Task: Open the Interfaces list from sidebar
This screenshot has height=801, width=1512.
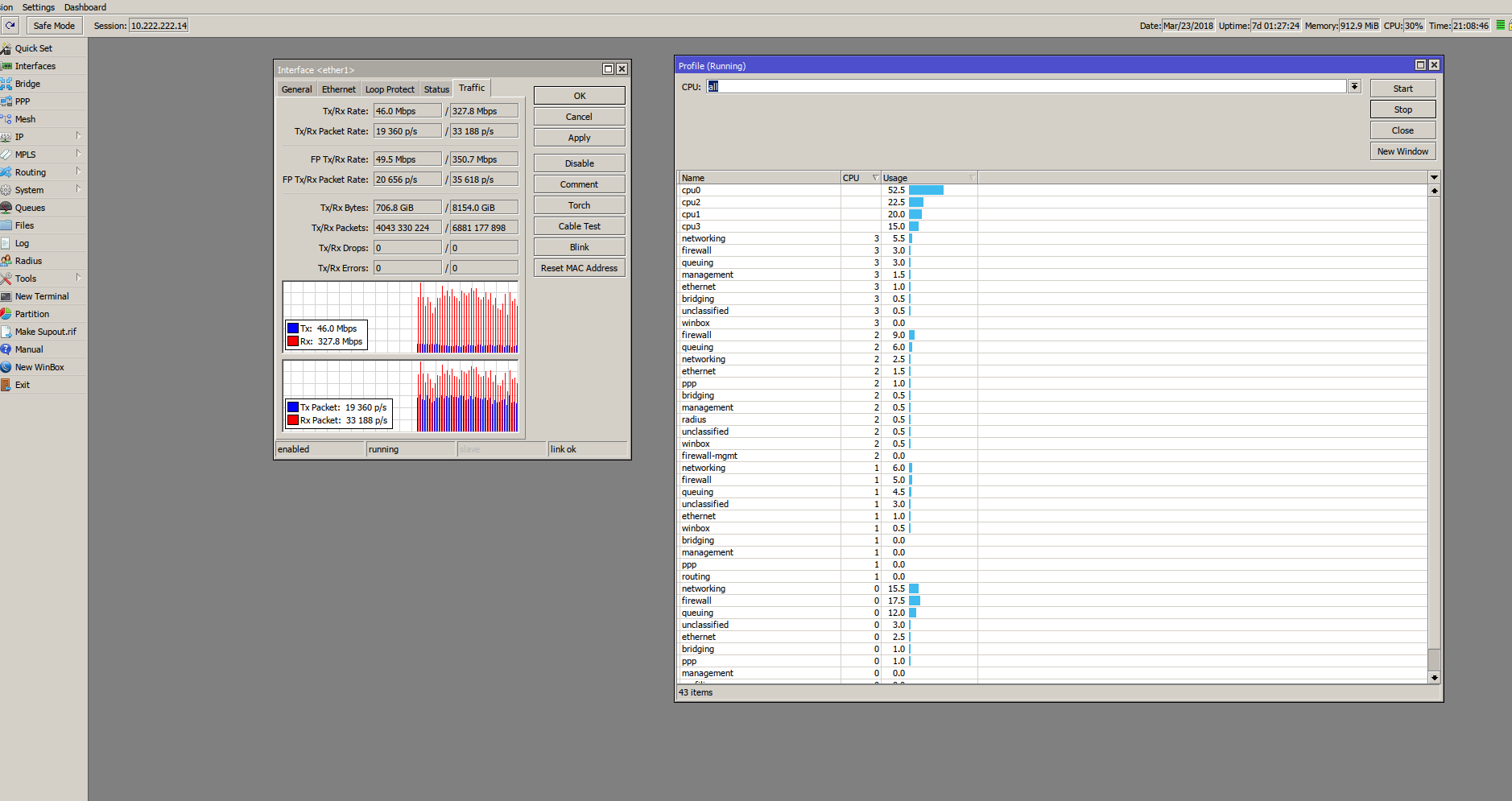Action: tap(35, 66)
